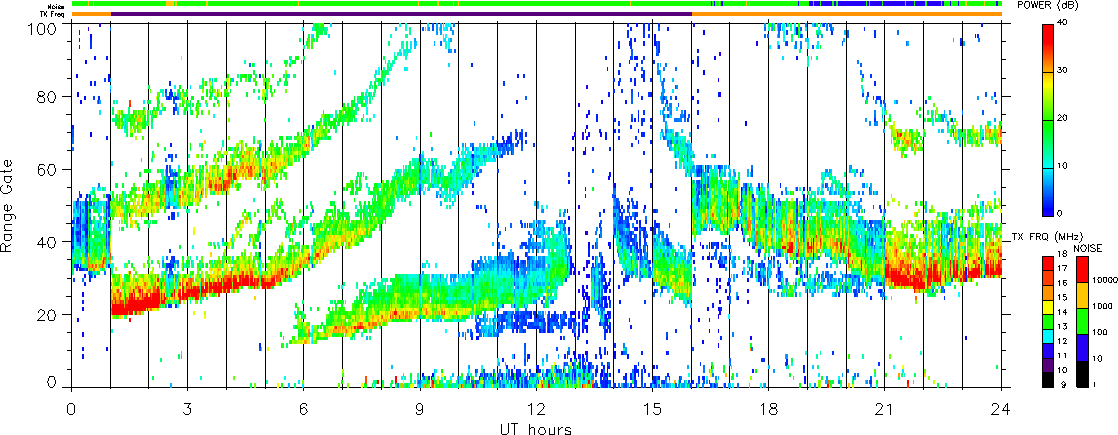Click the x-axis tick label "12"
The width and height of the screenshot is (1118, 435).
(535, 411)
